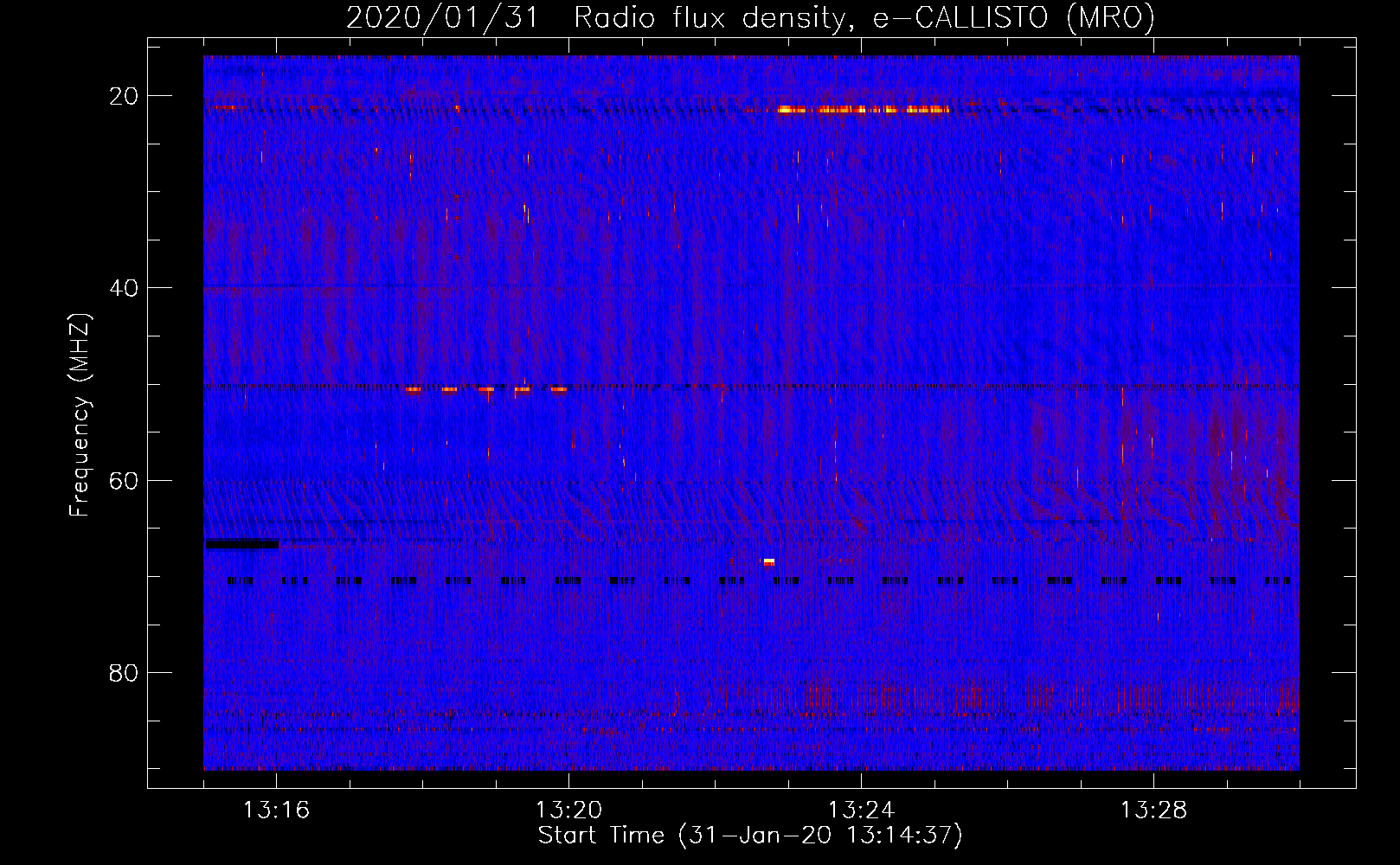Click the 'Start Time (31-Jan-20 13:14:37)' label

click(x=750, y=836)
